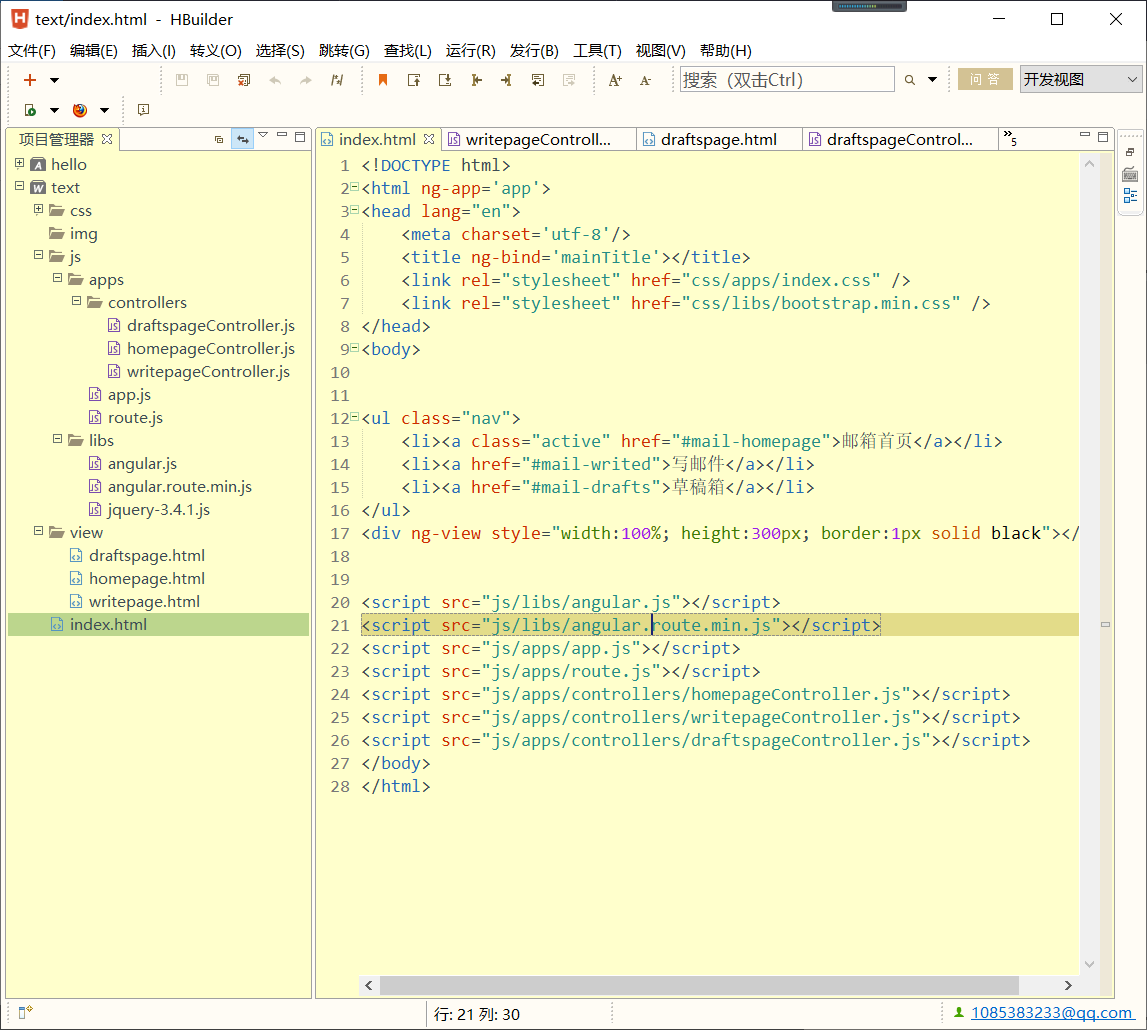1147x1030 pixels.
Task: Click the increase indent icon
Action: coord(506,80)
